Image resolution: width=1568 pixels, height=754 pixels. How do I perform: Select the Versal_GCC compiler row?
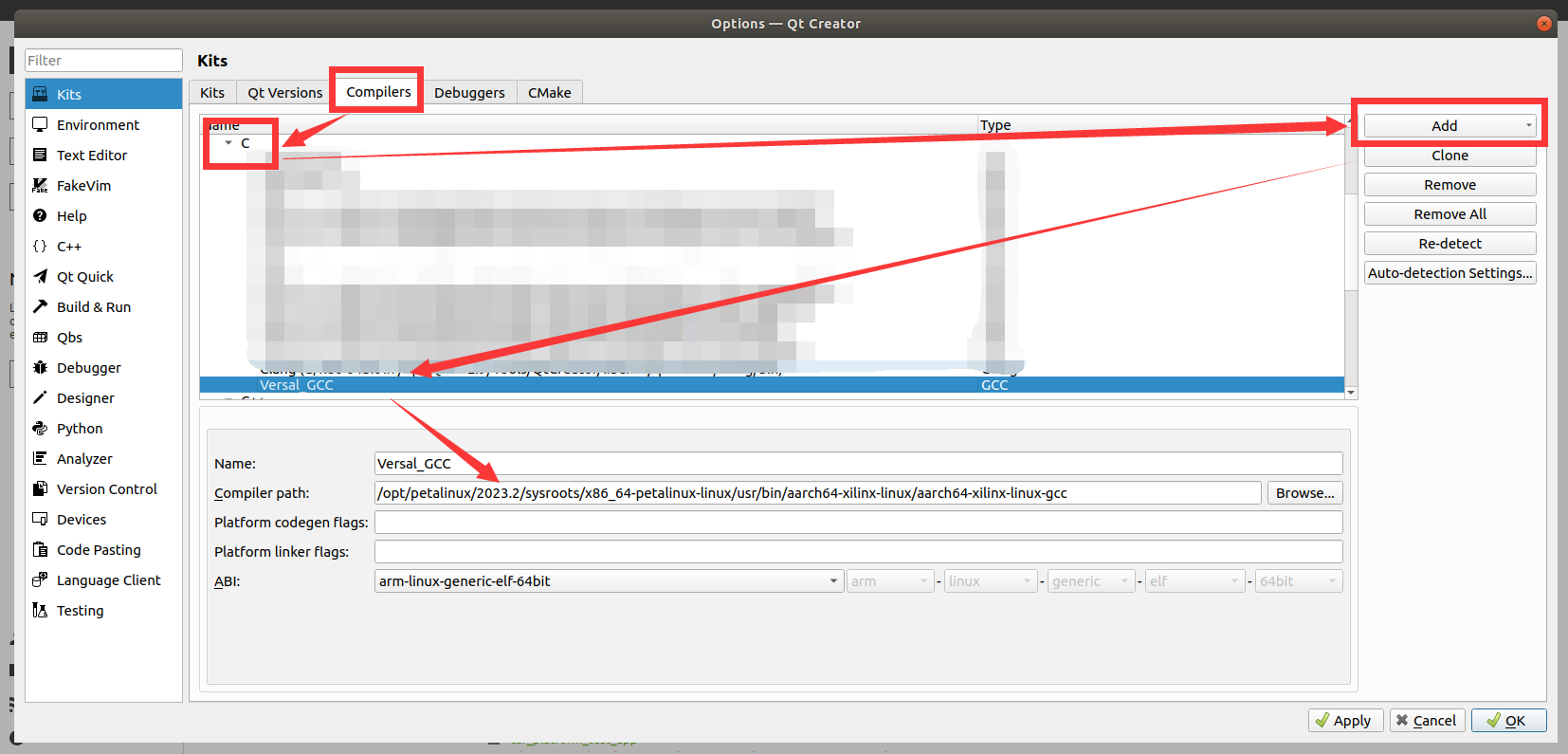point(772,385)
